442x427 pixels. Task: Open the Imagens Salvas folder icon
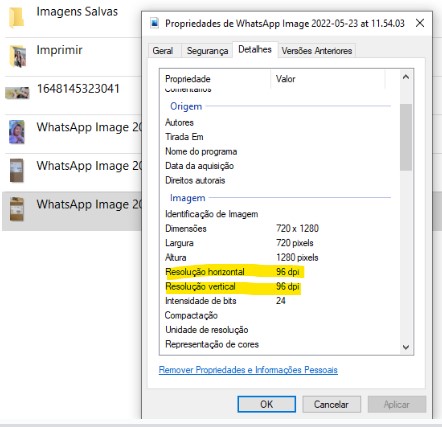[16, 17]
